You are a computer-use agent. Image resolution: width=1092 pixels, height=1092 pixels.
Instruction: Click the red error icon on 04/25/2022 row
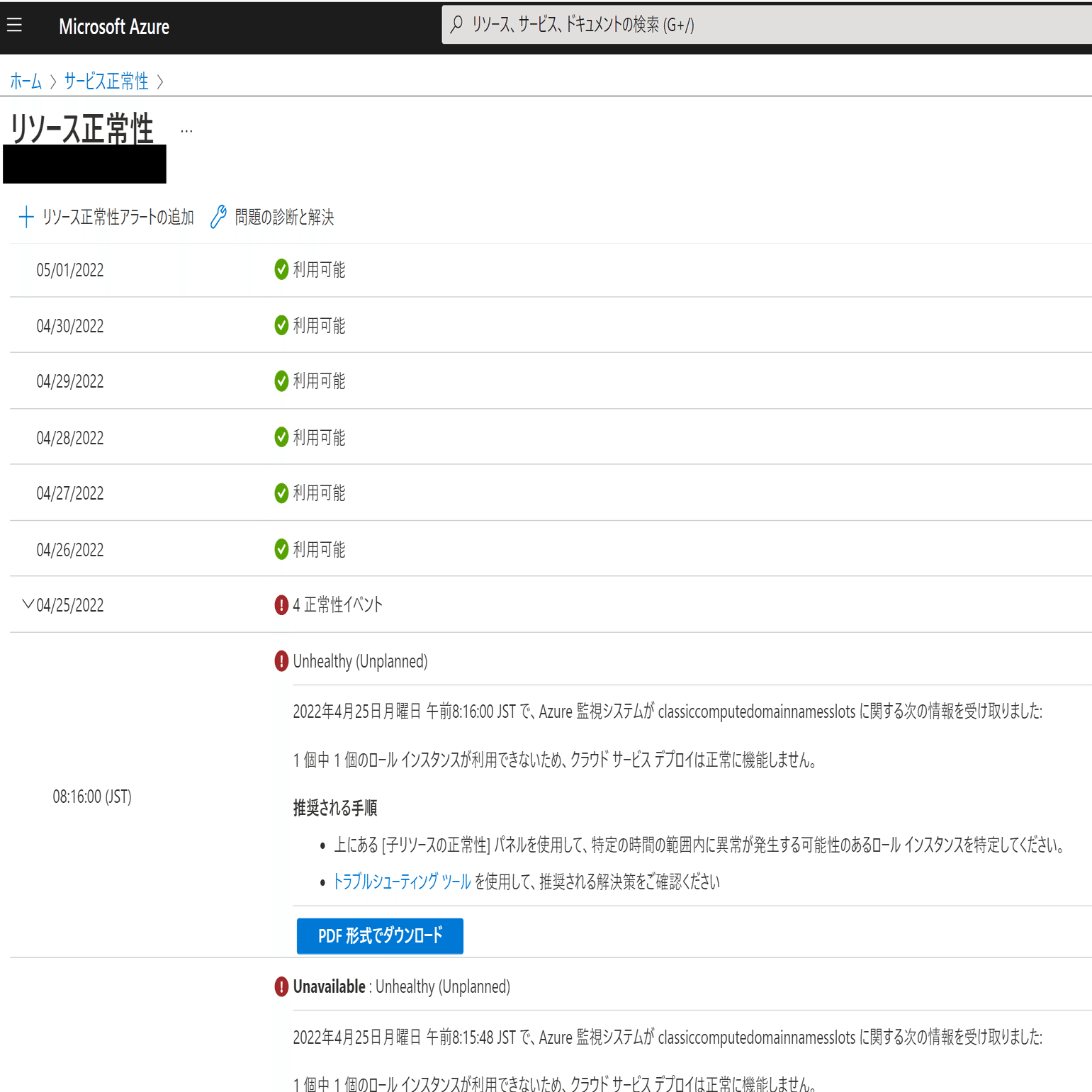[279, 604]
